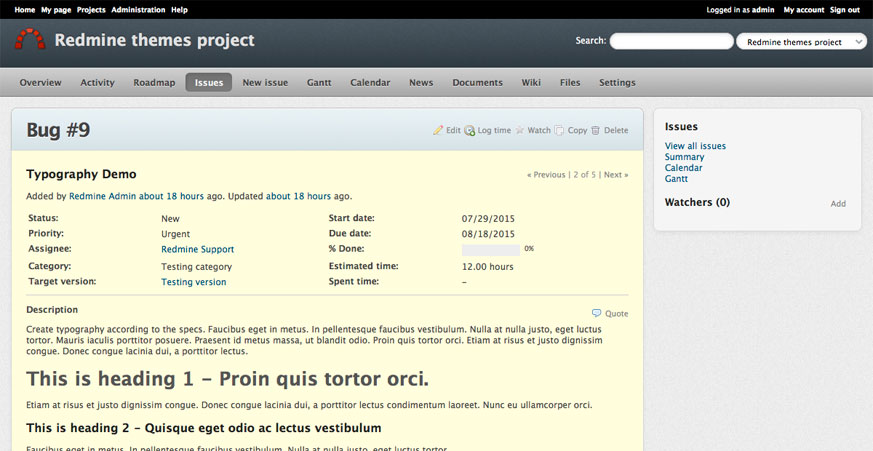
Task: Click the 07/29/2015 start date value
Action: click(x=488, y=218)
